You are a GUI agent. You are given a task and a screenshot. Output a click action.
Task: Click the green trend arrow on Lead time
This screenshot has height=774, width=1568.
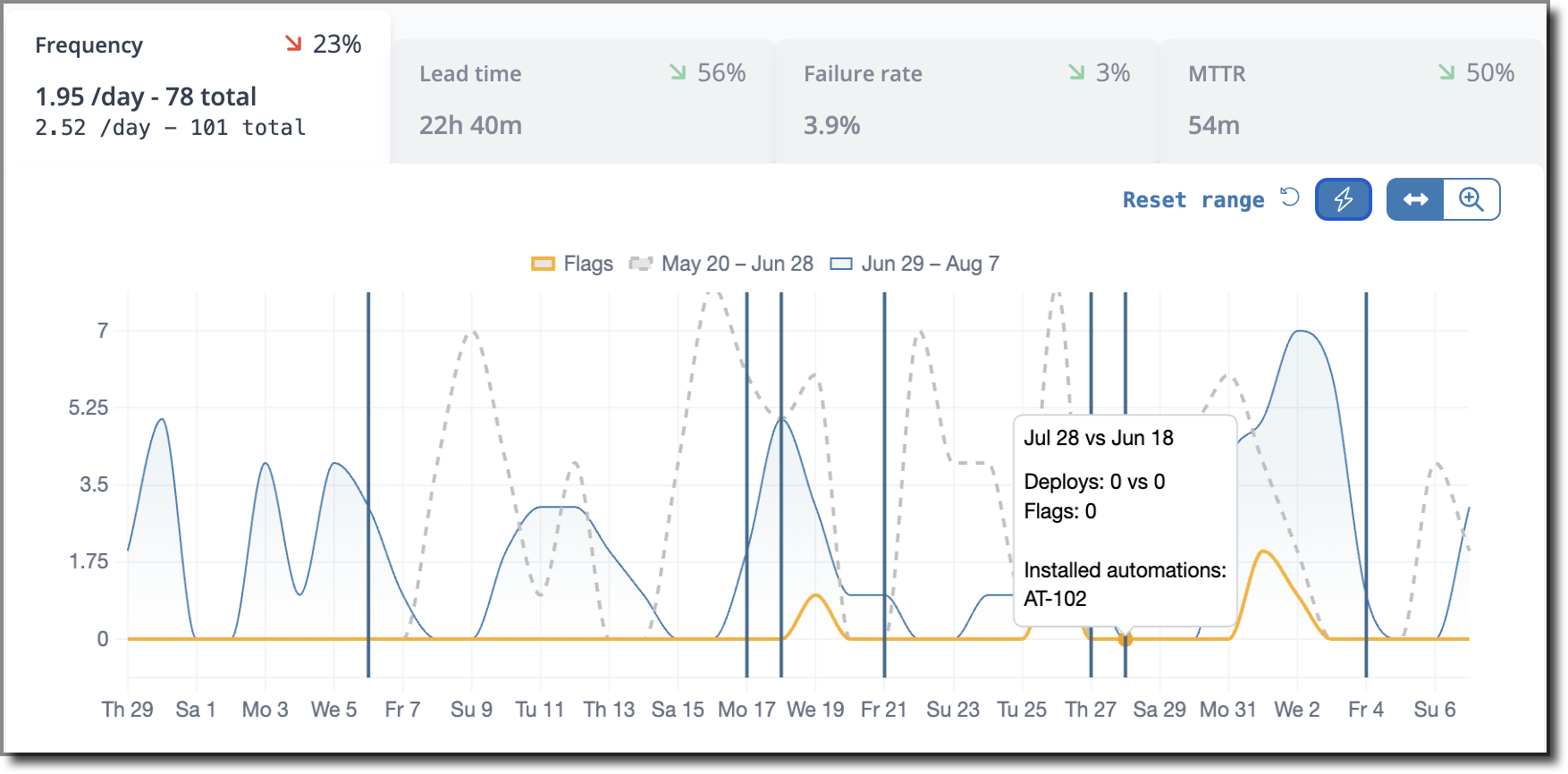click(x=679, y=72)
